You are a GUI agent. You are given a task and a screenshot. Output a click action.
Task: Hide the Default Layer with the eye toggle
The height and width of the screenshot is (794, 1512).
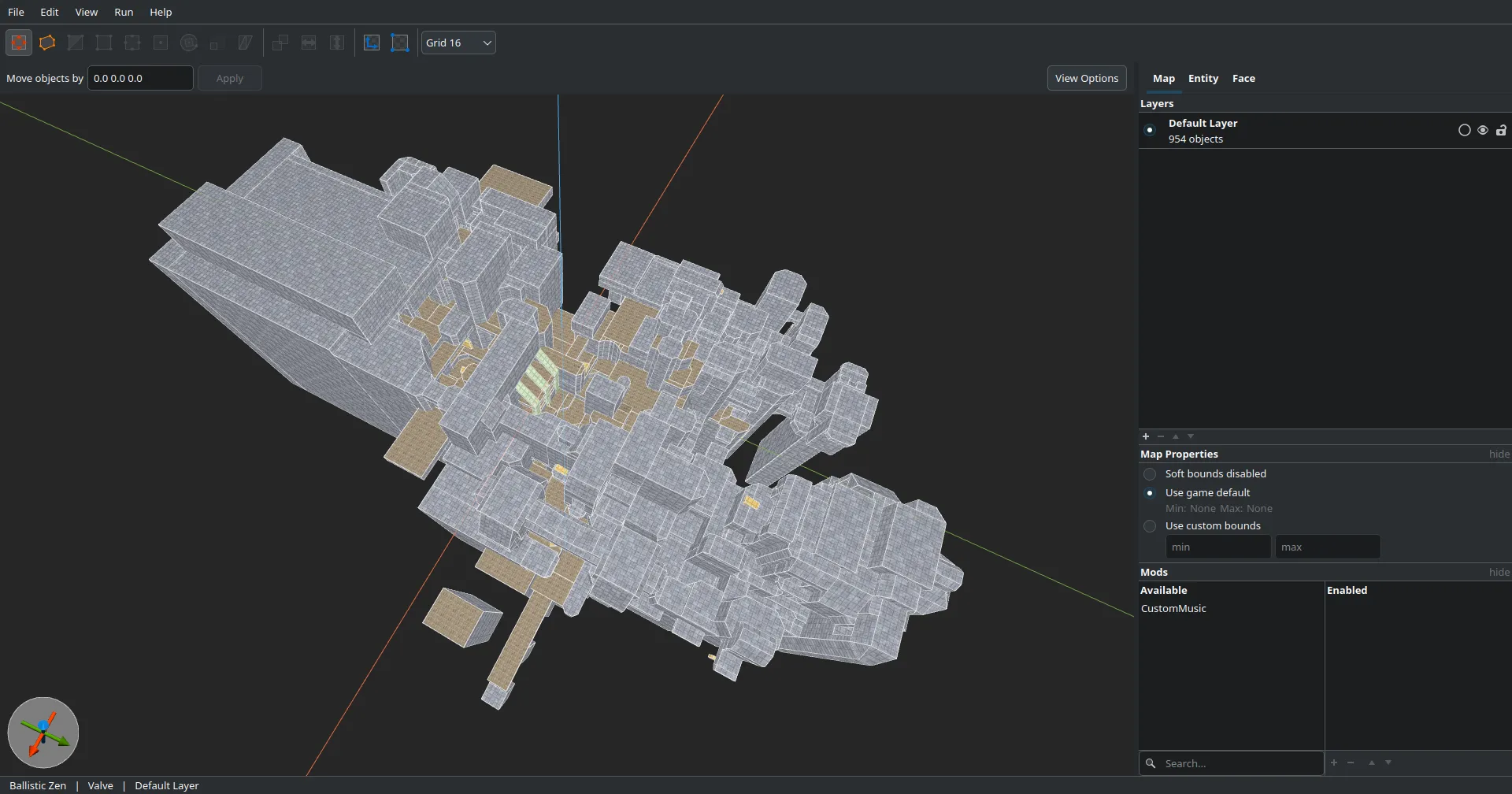[x=1483, y=130]
